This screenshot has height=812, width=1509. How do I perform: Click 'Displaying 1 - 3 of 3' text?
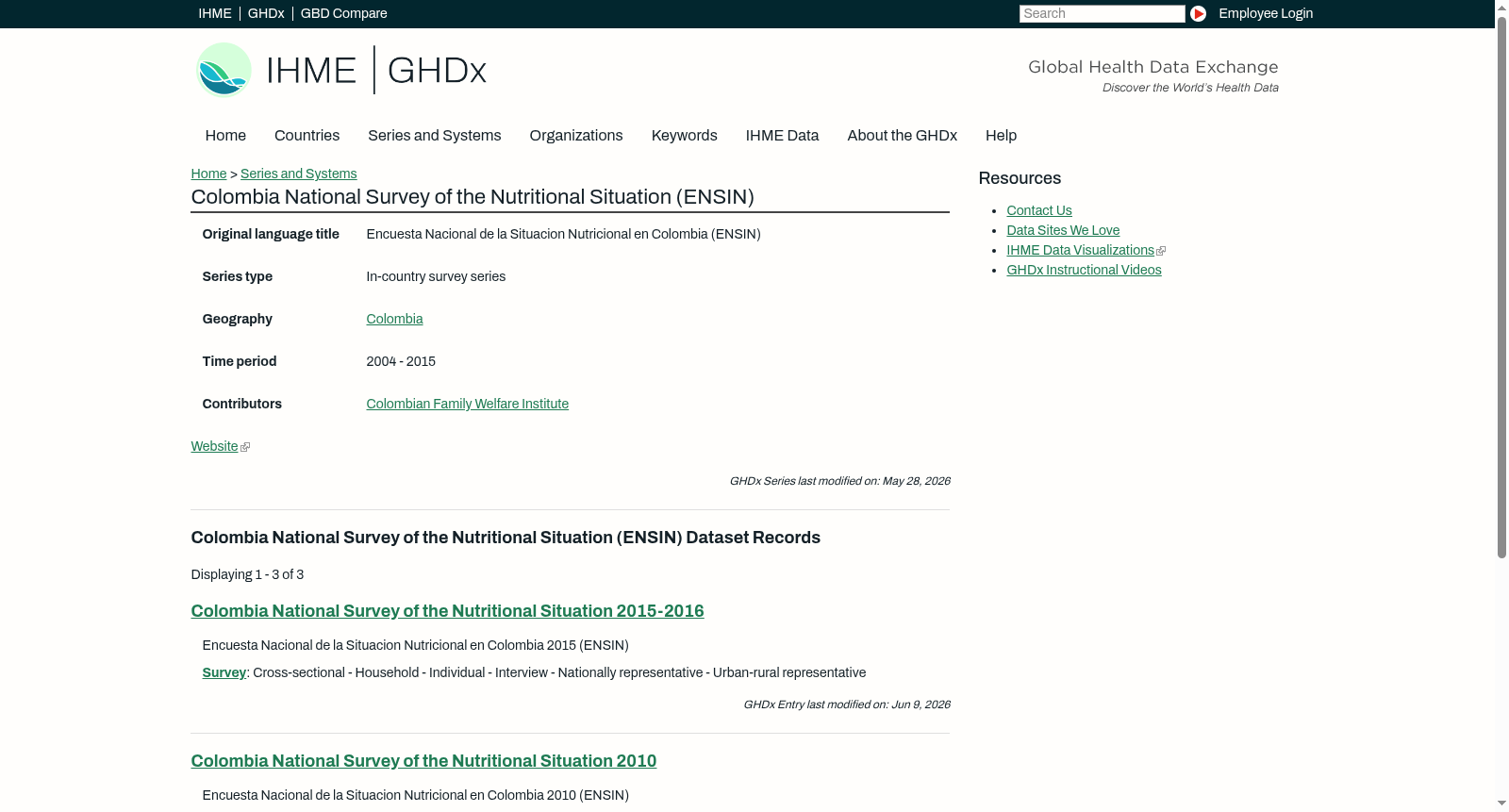(247, 574)
